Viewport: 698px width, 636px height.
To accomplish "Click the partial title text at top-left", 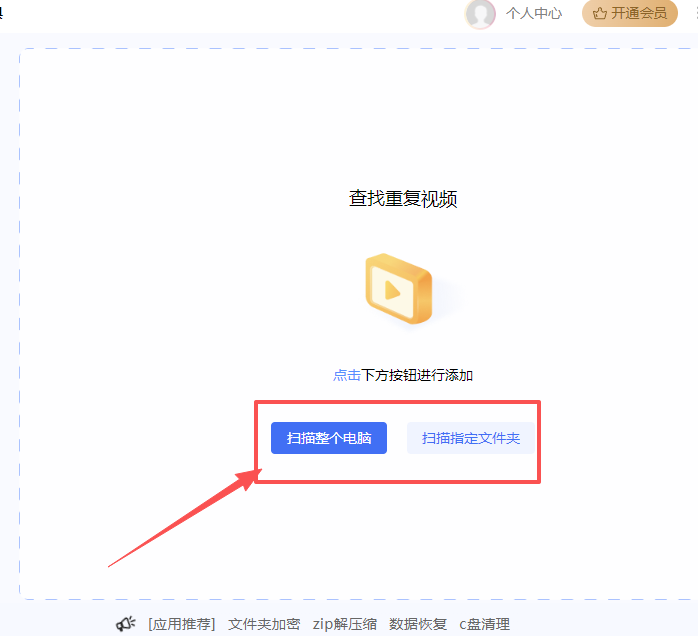I will pos(2,12).
